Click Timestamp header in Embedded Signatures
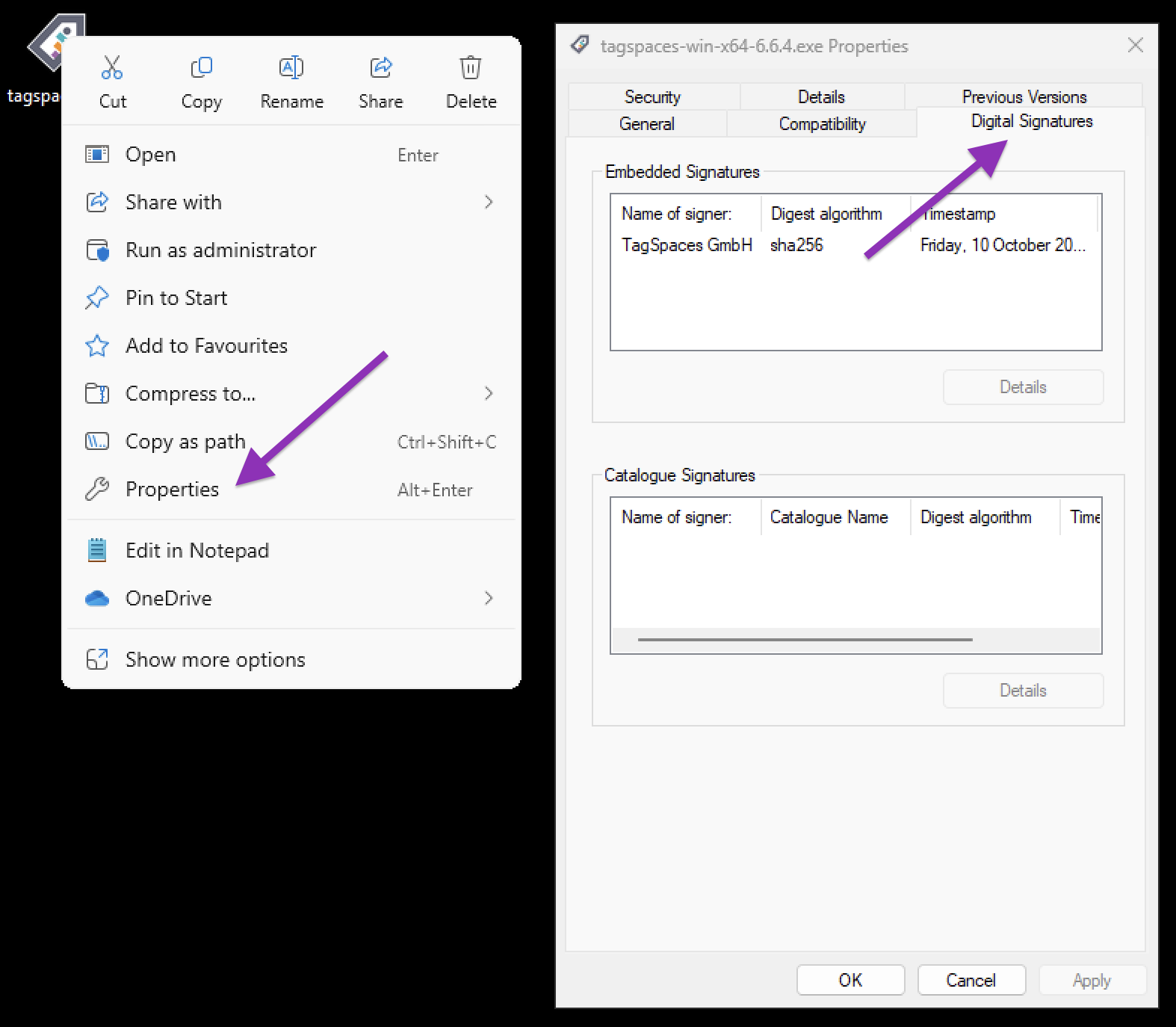 point(1004,214)
